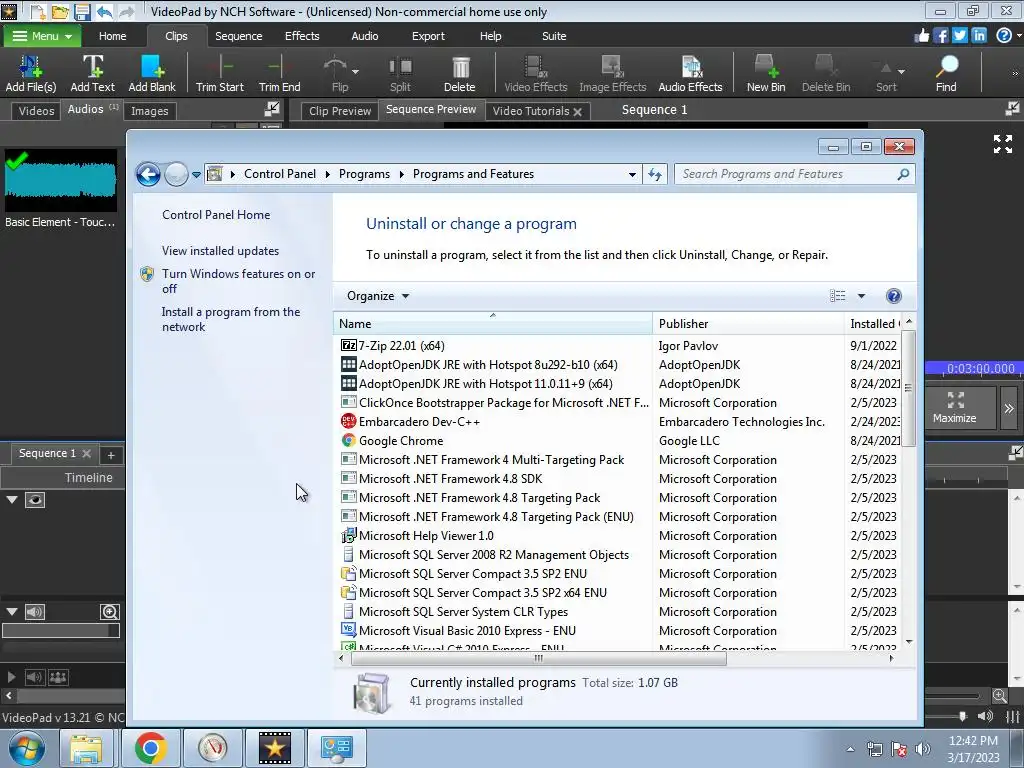This screenshot has width=1024, height=768.
Task: Open Windows Start menu
Action: 27,748
